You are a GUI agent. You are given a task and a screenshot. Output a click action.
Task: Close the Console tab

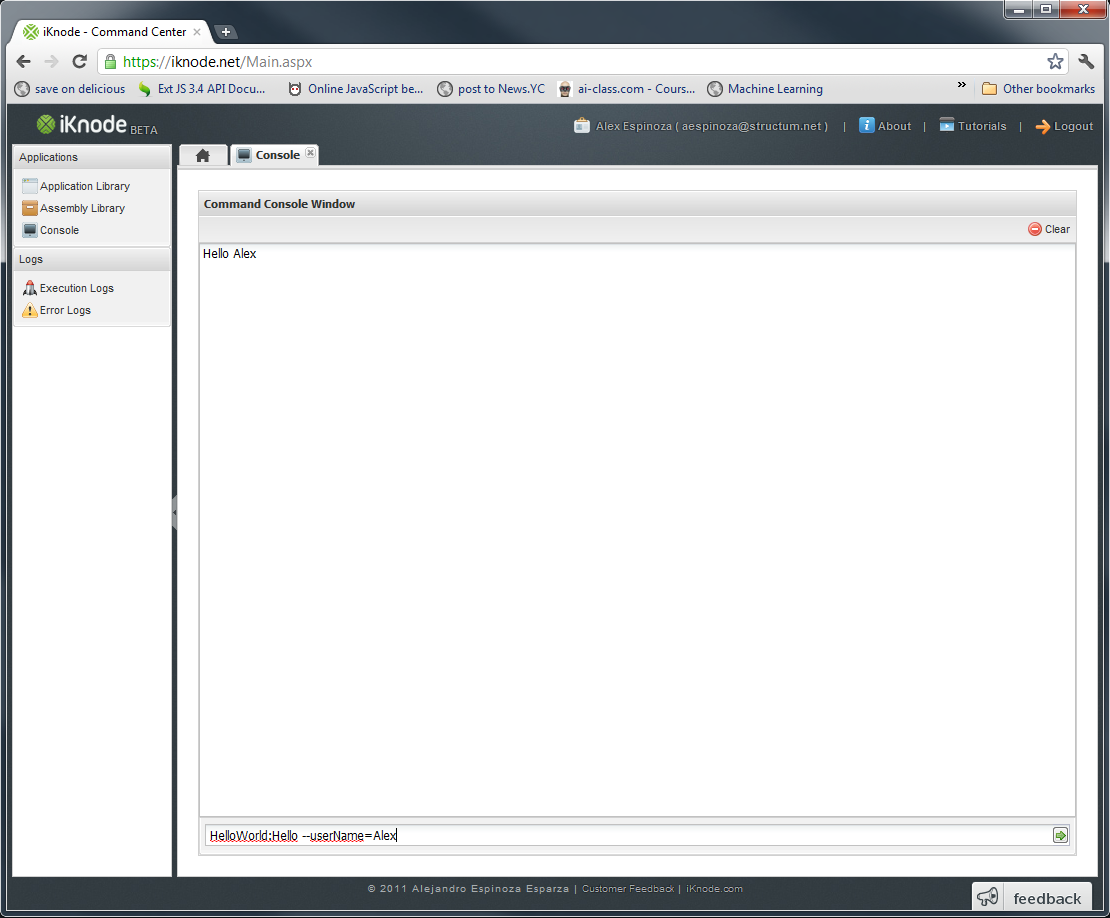tap(310, 152)
